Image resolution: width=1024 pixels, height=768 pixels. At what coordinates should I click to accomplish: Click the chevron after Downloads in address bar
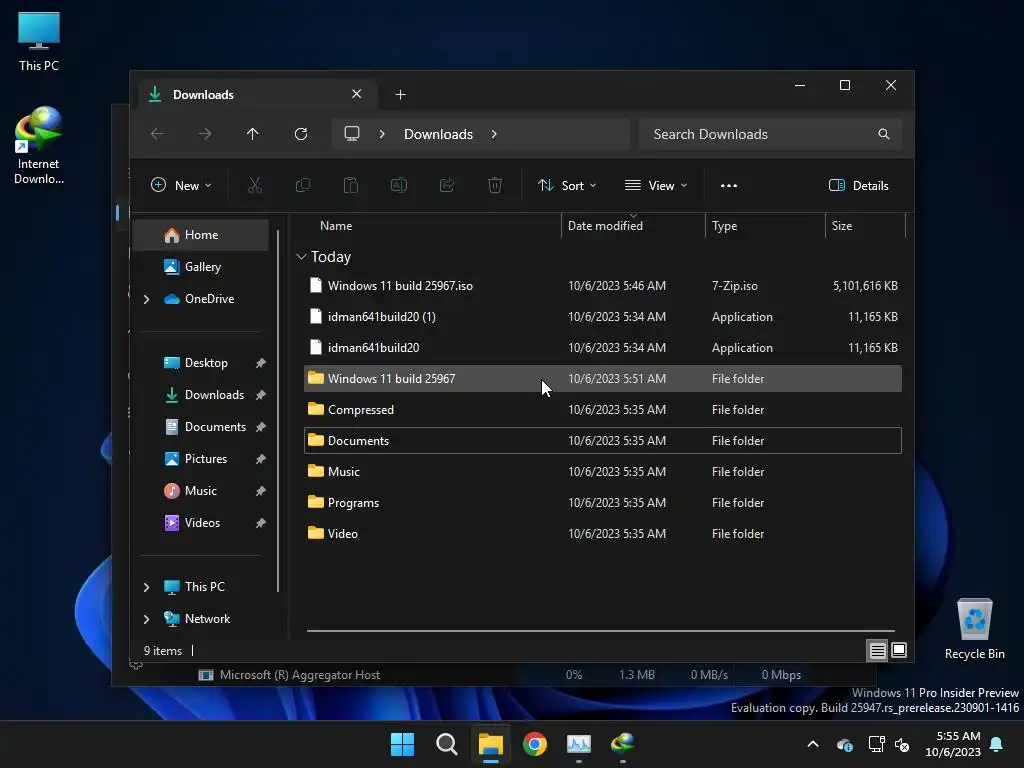(x=494, y=134)
